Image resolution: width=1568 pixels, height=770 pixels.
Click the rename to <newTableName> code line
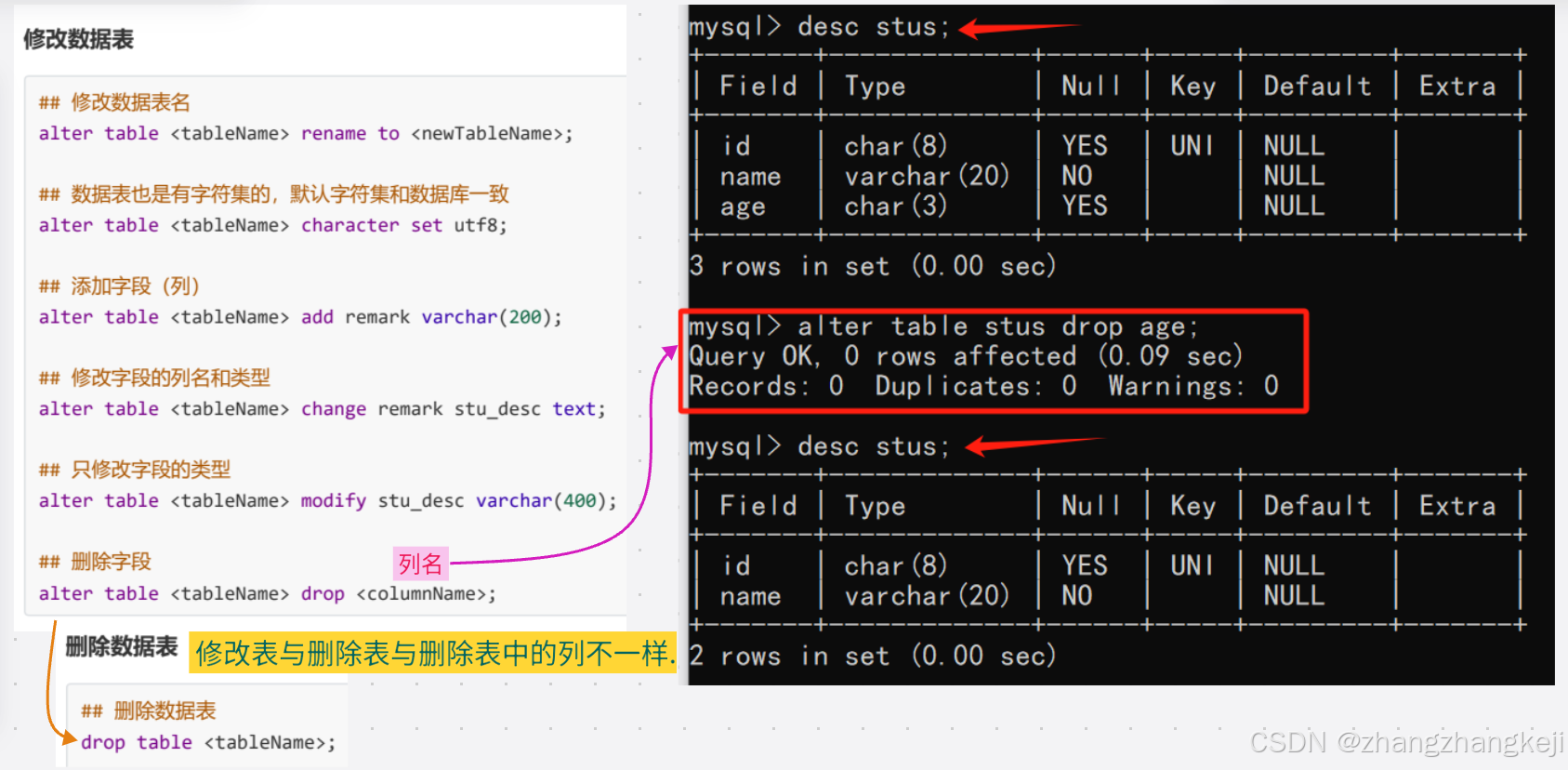[x=306, y=133]
